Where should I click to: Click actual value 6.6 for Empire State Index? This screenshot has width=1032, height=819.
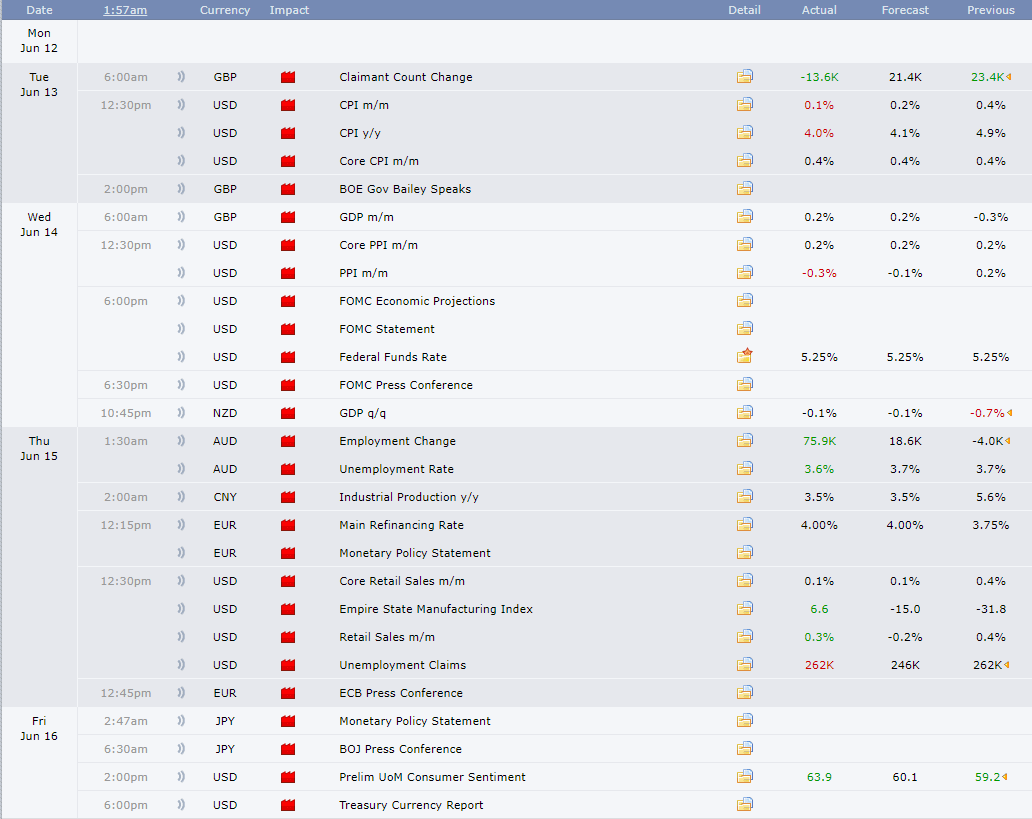[819, 609]
